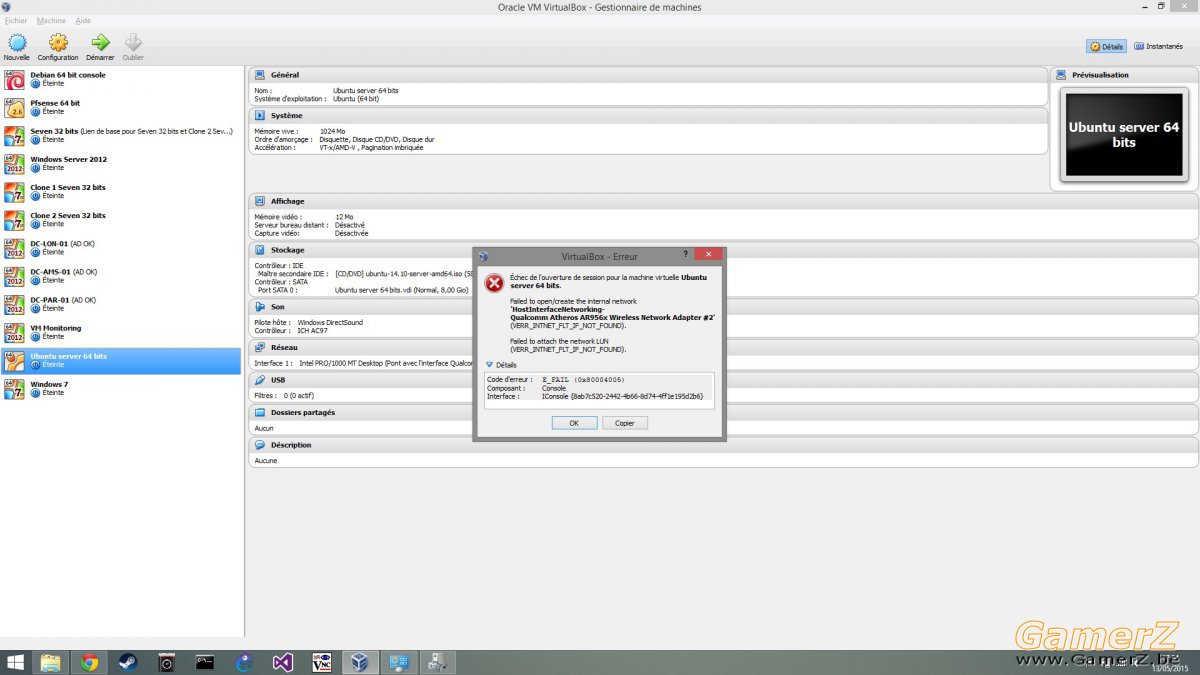Close the VirtualBox - Erreur dialog
The width and height of the screenshot is (1200, 675).
coord(708,255)
